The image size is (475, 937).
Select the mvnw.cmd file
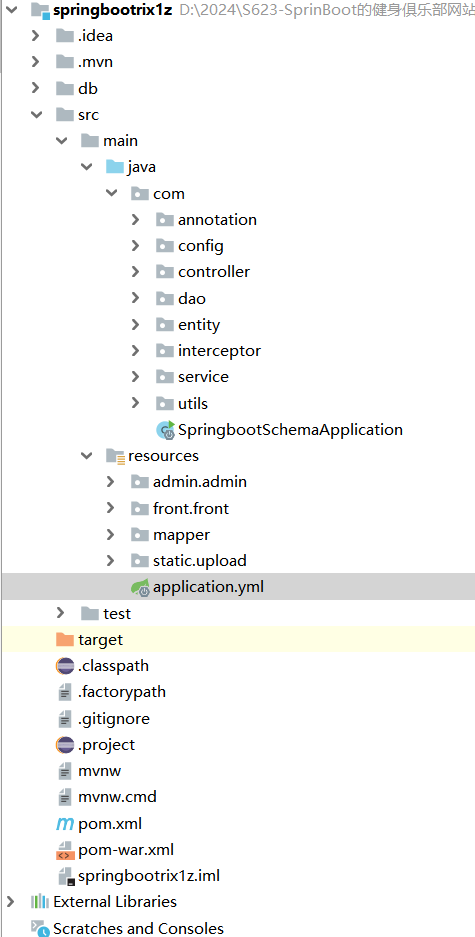[117, 797]
